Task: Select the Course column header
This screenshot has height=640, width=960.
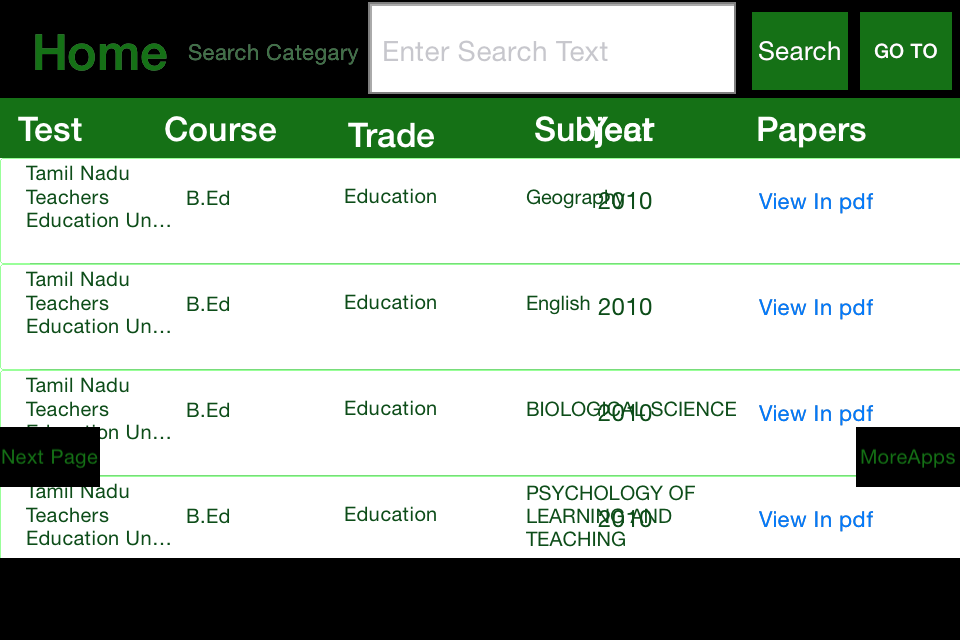Action: (220, 129)
